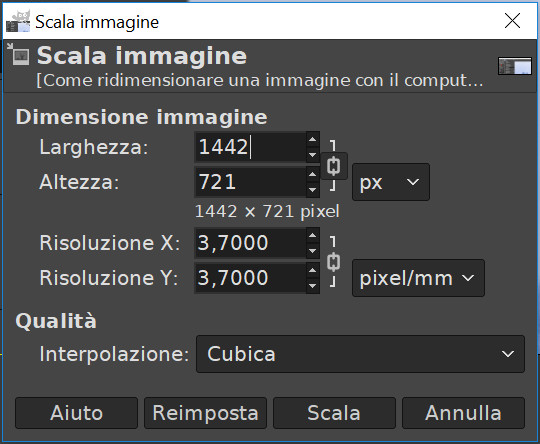Click the Scala button to apply

point(334,413)
